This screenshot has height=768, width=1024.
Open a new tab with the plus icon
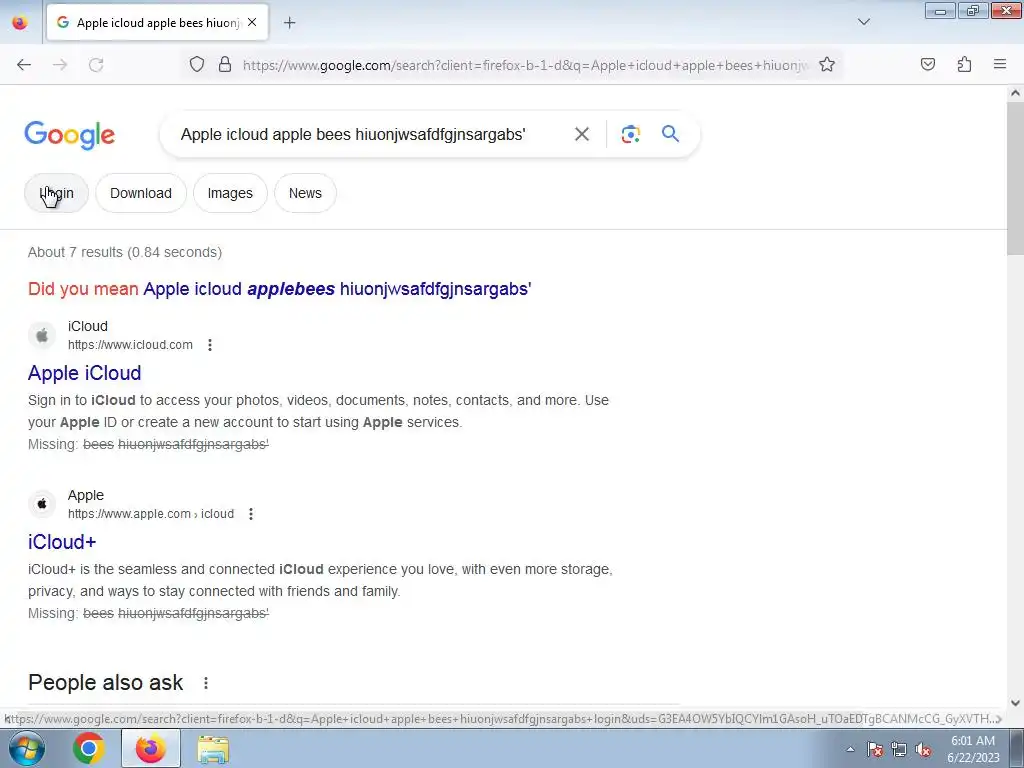(x=289, y=23)
